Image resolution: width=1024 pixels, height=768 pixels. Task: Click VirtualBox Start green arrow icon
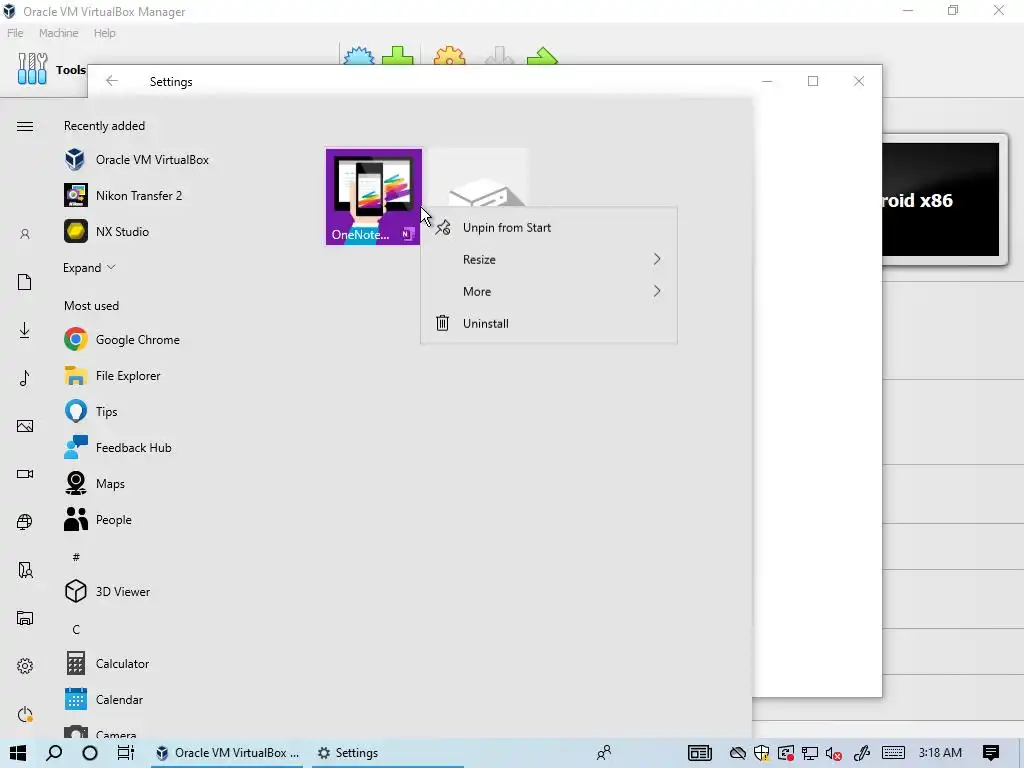click(542, 55)
